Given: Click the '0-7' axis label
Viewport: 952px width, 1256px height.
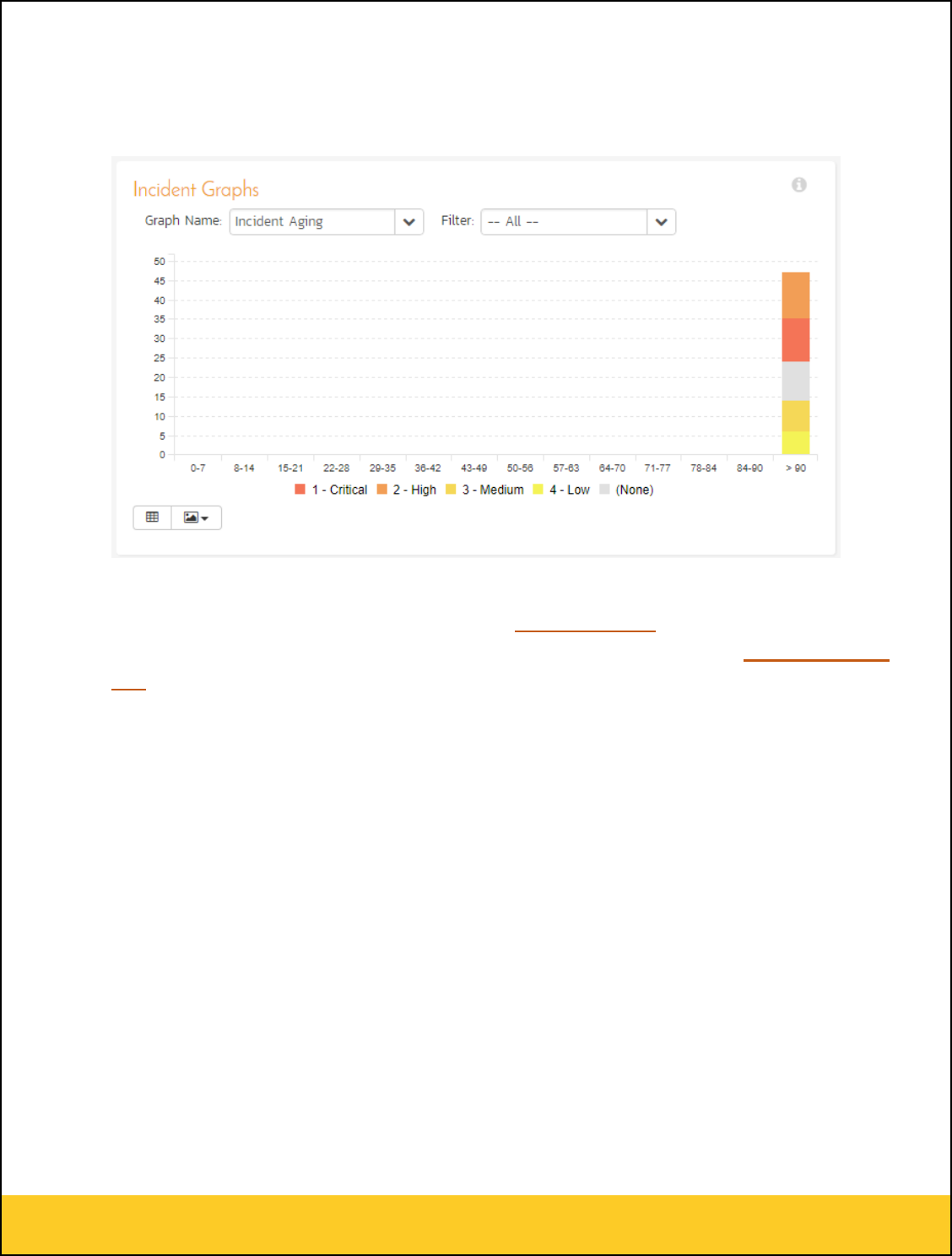Looking at the screenshot, I should pos(197,468).
